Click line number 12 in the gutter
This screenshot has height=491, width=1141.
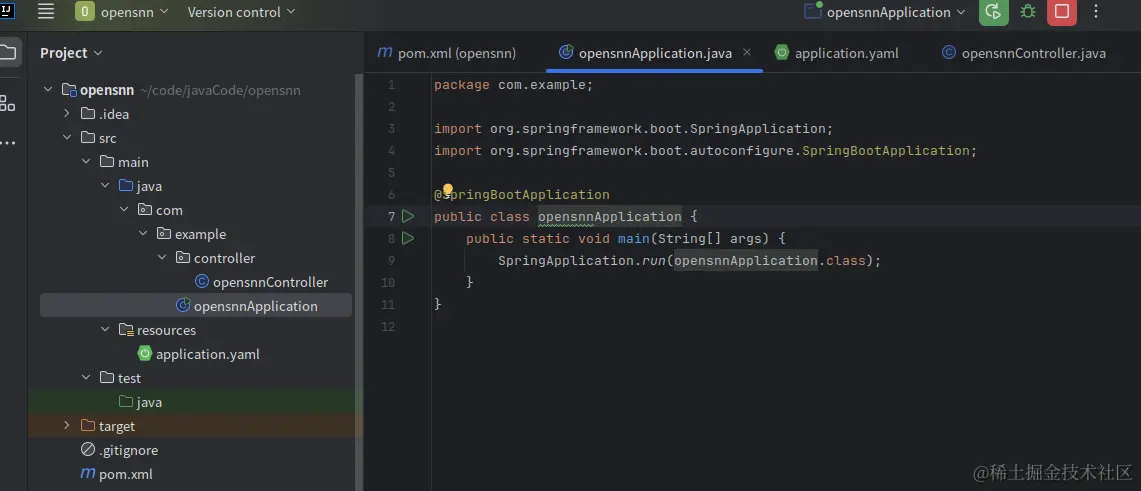tap(387, 327)
